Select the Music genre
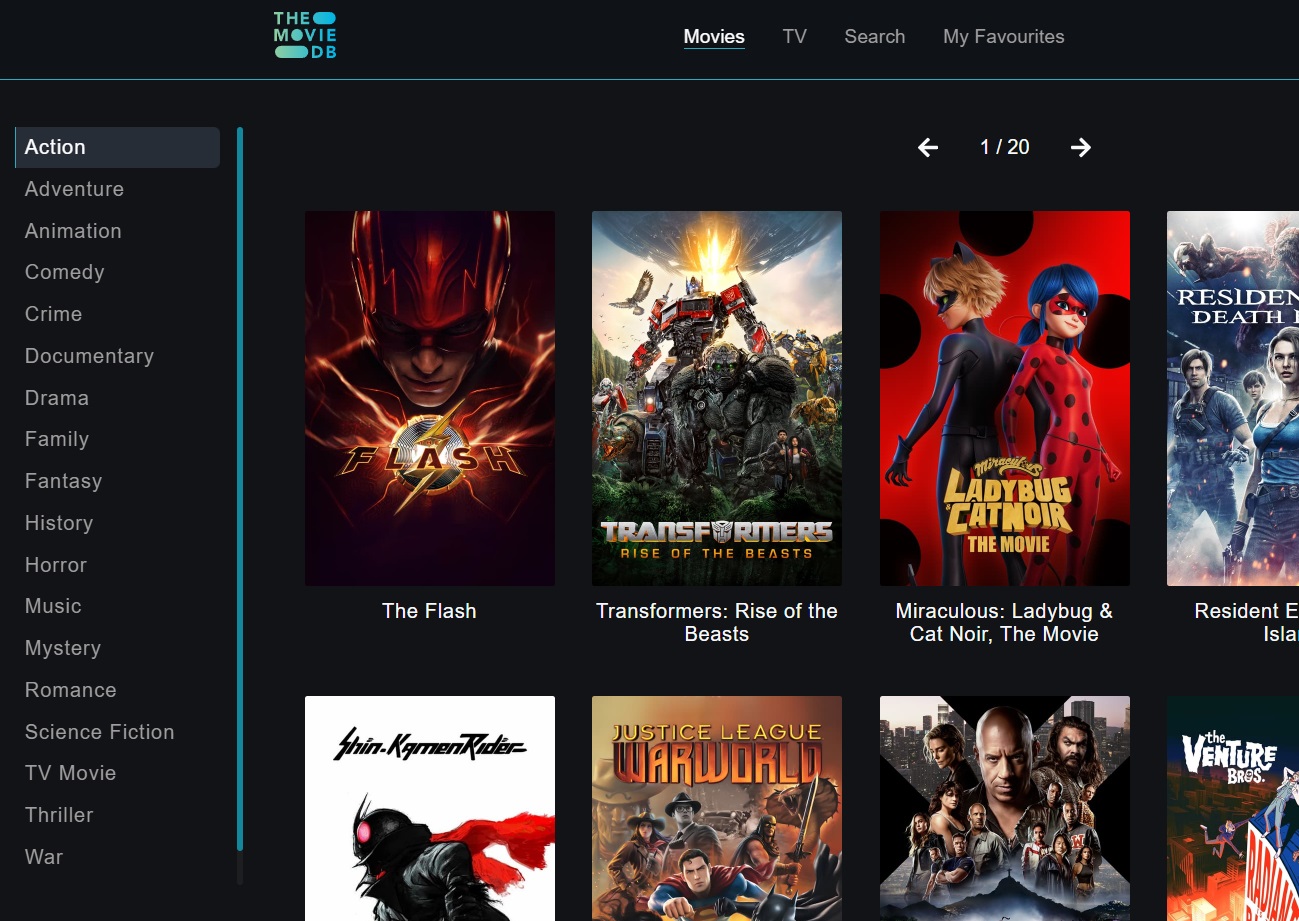This screenshot has height=921, width=1299. pos(53,606)
